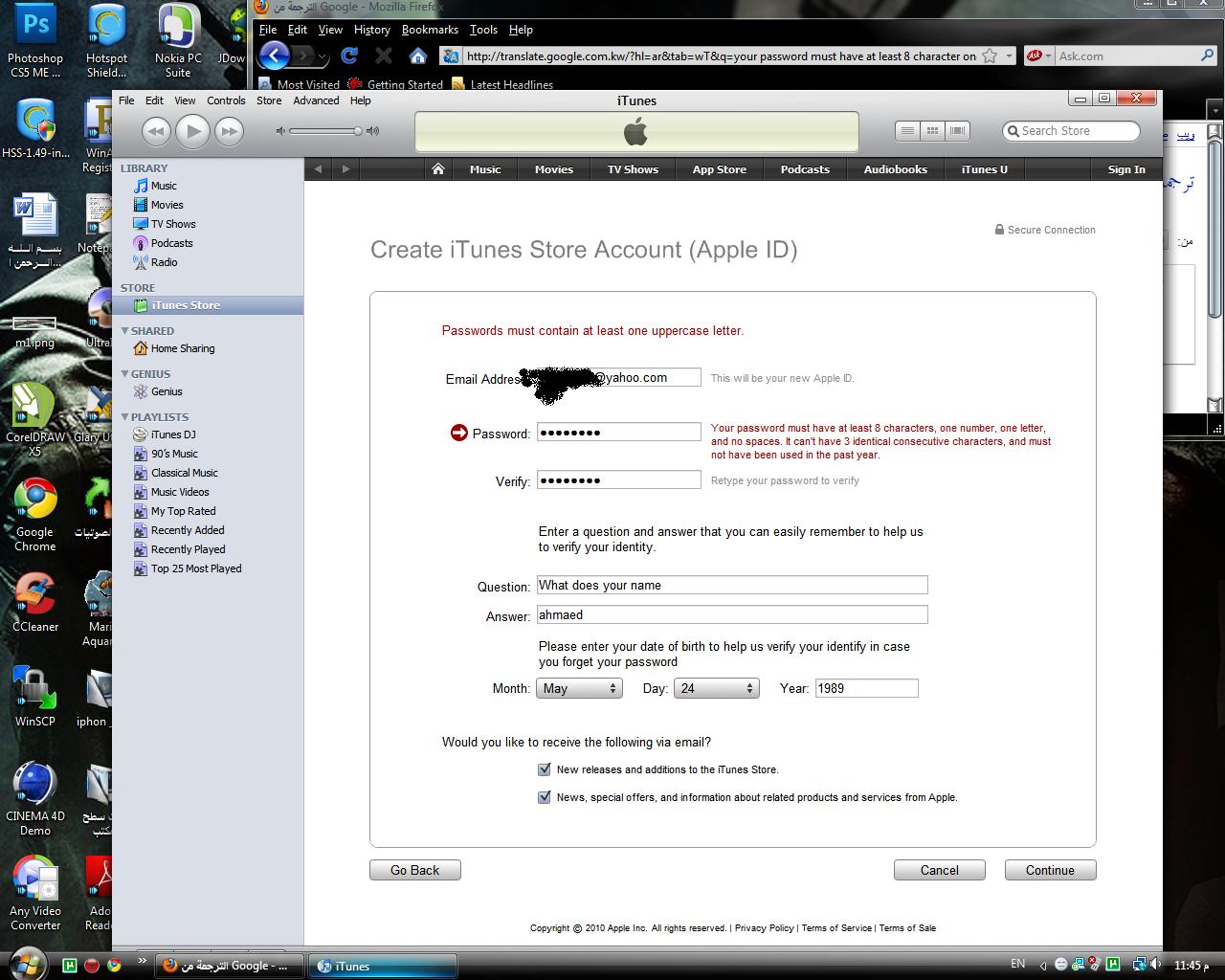
Task: Click the Cancel button
Action: (x=940, y=870)
